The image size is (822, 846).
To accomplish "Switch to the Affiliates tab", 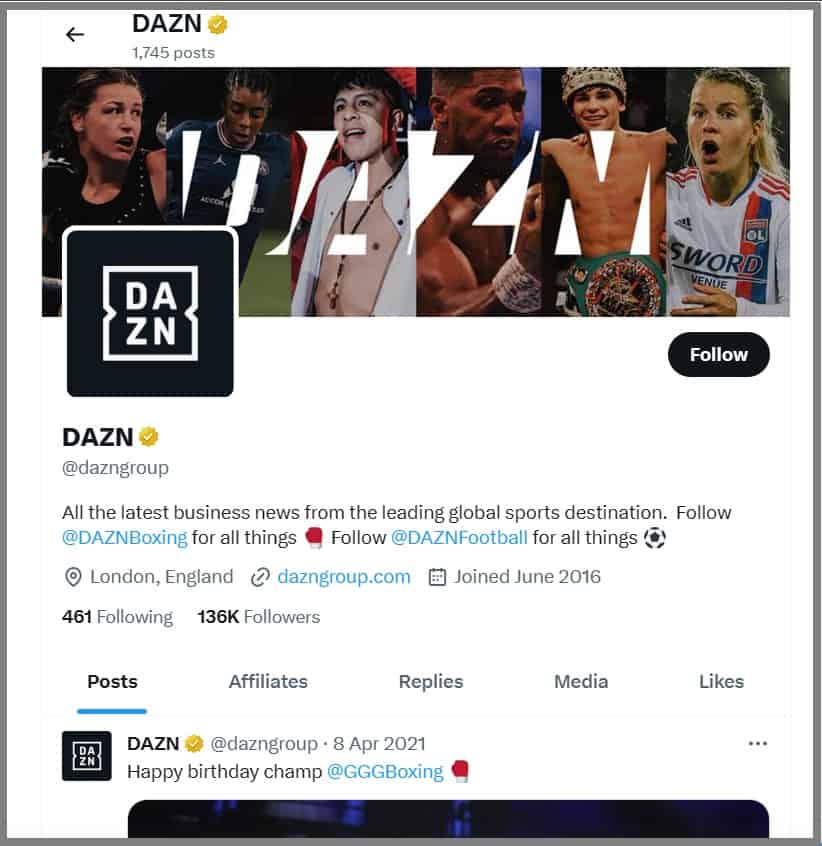I will tap(268, 681).
